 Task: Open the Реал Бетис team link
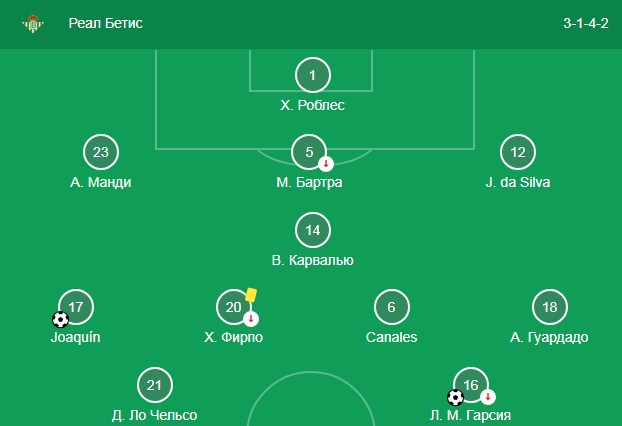106,23
